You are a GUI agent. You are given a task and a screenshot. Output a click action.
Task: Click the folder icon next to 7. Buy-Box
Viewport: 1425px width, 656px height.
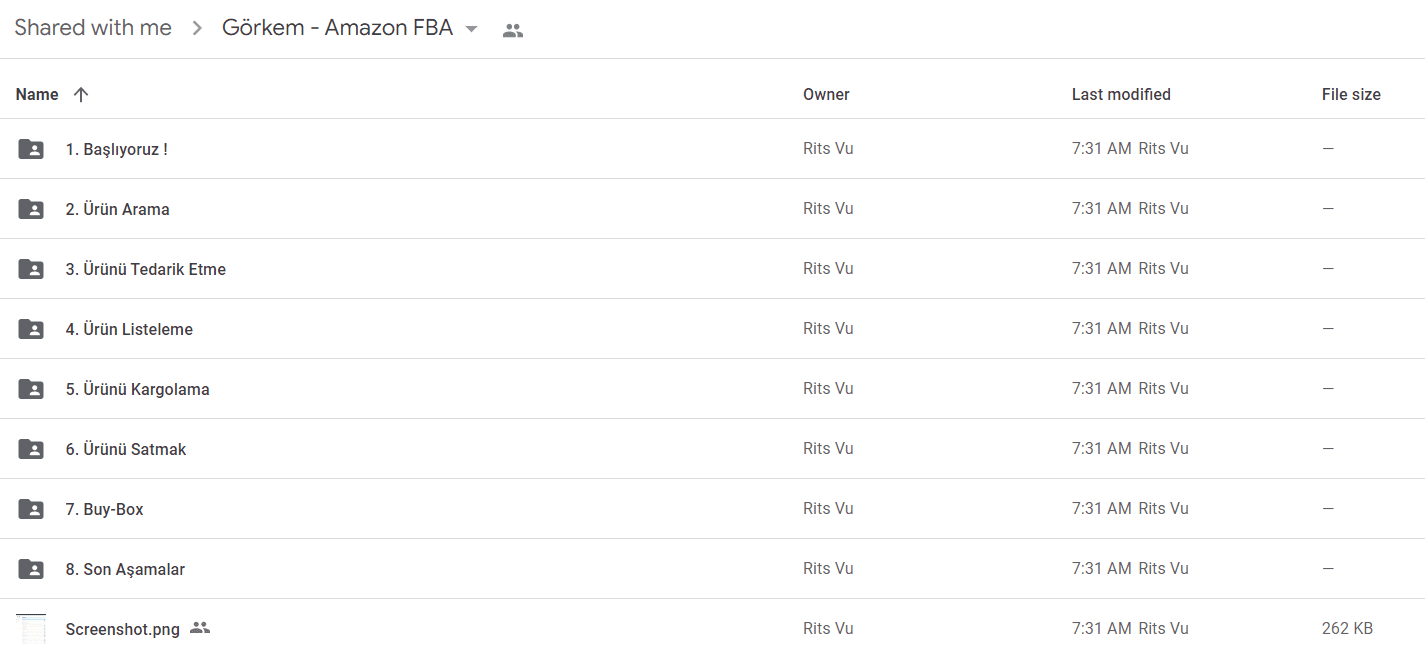[31, 509]
